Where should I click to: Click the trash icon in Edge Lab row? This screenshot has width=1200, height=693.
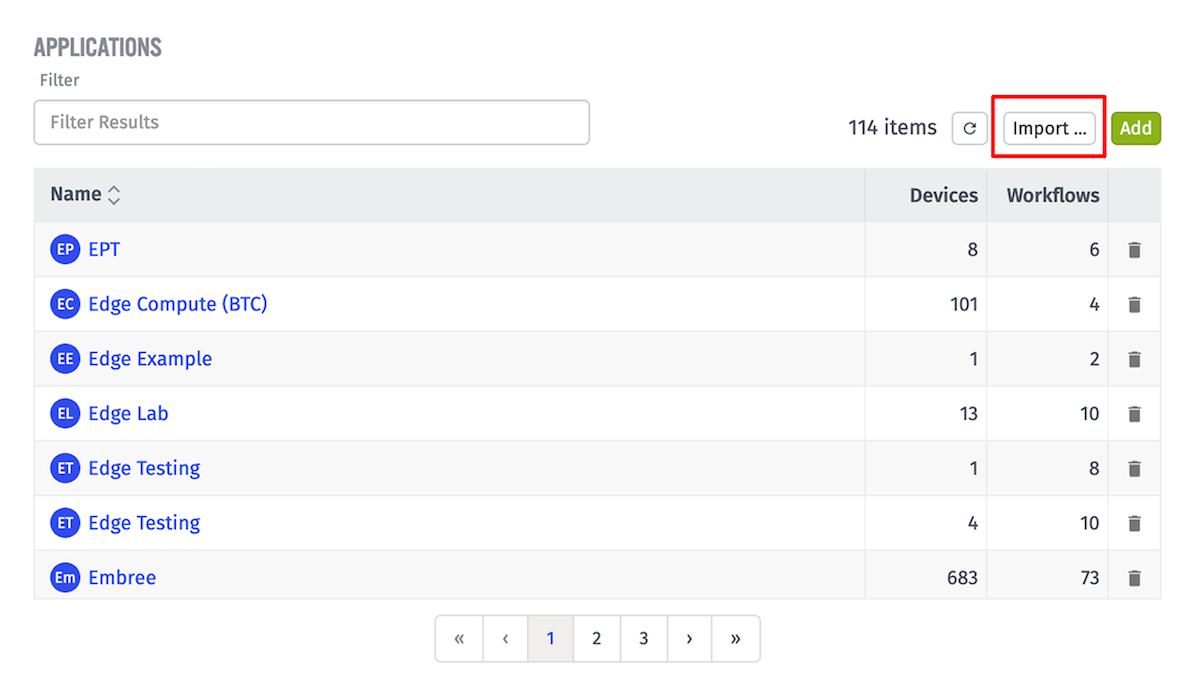tap(1134, 413)
